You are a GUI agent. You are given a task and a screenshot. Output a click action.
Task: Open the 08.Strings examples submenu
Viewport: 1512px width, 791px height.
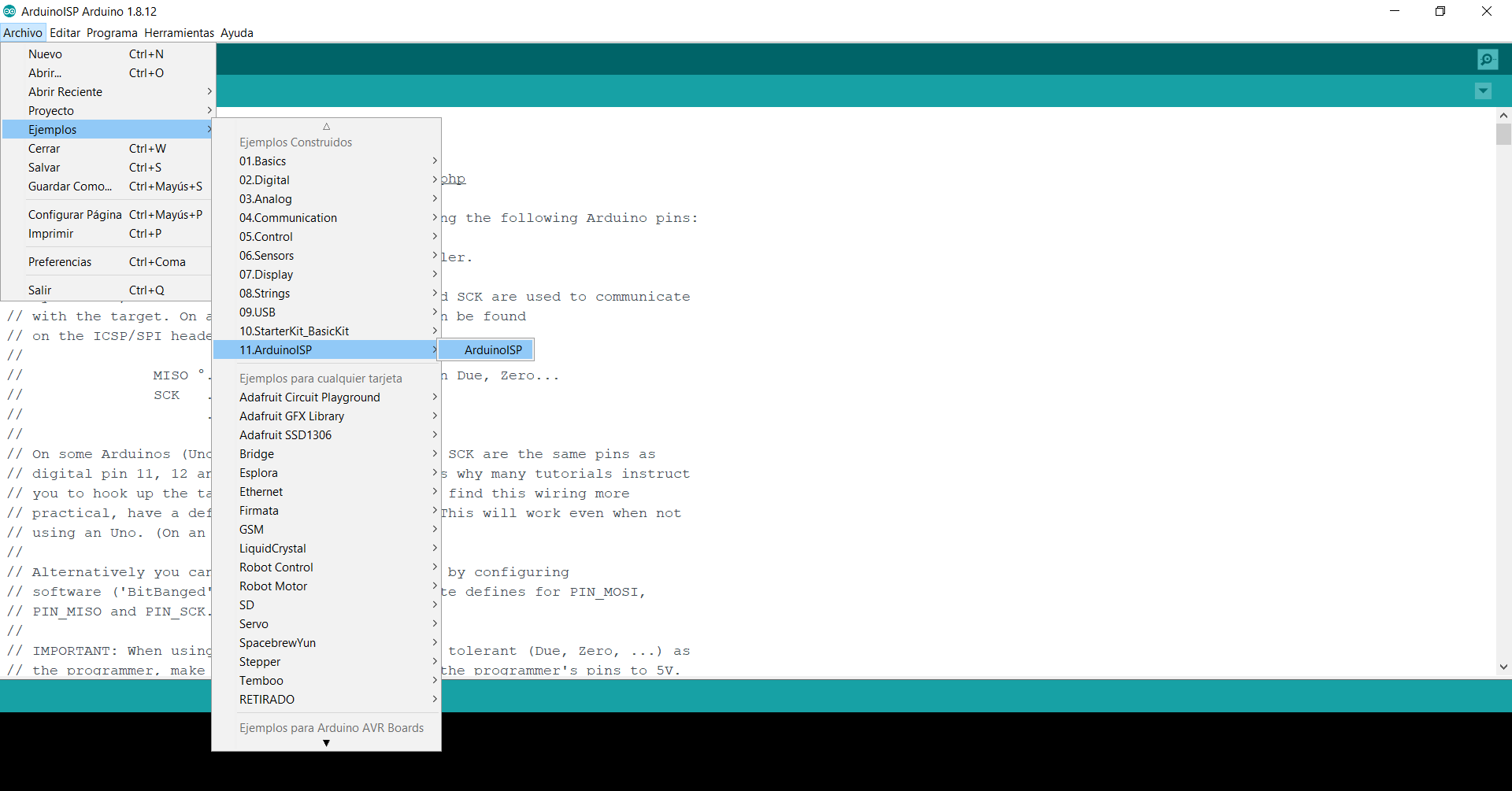click(x=326, y=294)
